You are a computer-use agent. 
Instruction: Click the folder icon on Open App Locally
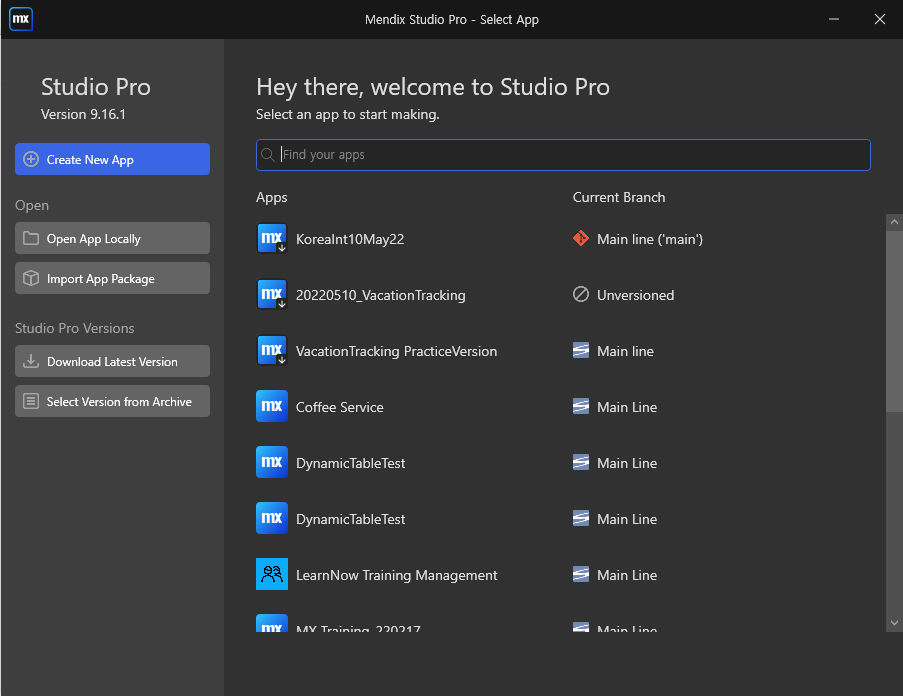pos(31,238)
